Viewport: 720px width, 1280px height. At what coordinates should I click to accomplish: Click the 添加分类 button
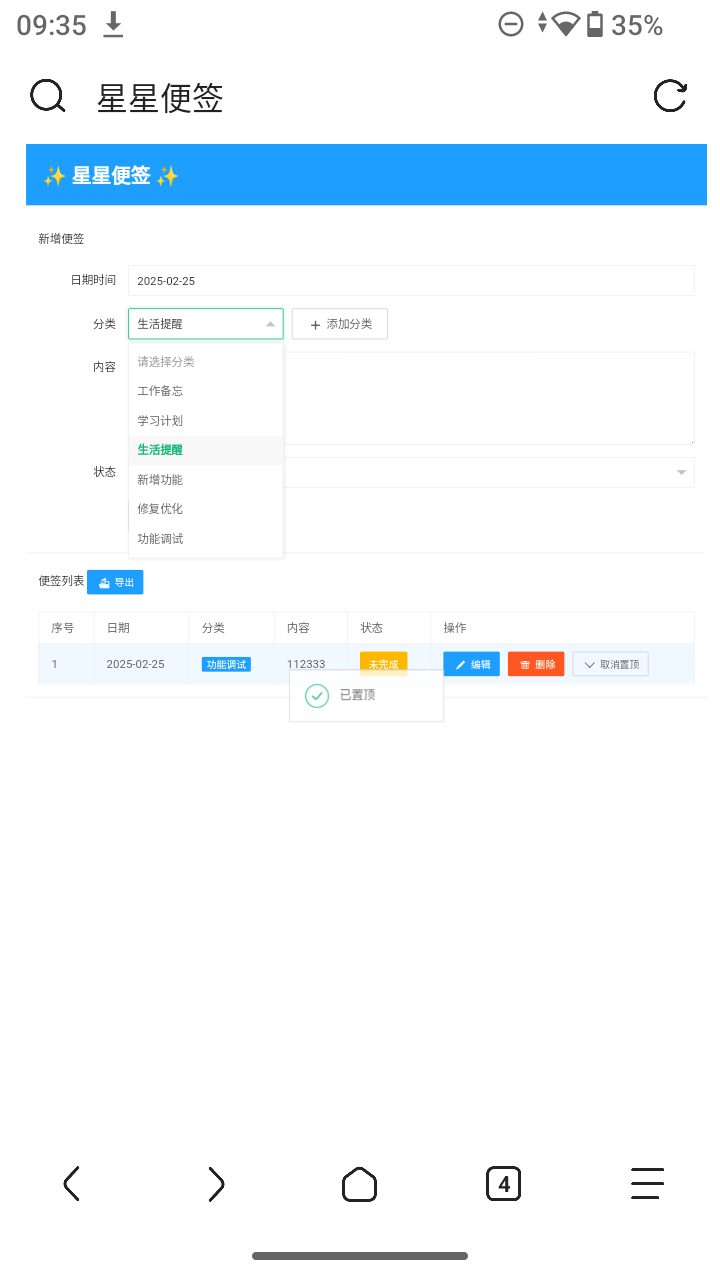tap(340, 324)
